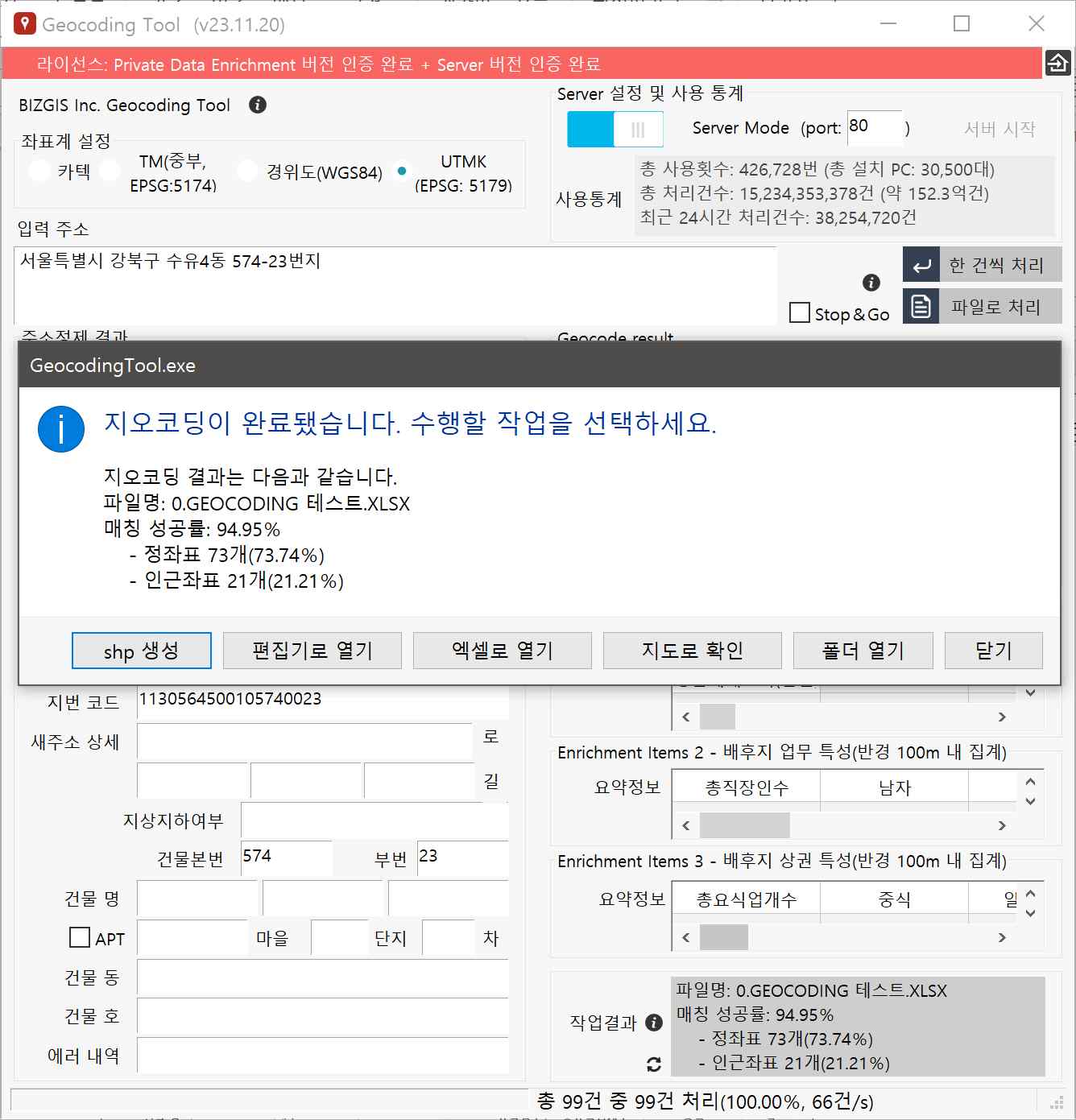The image size is (1076, 1120).
Task: Click info icon above Stop&Go checkbox
Action: 871,283
